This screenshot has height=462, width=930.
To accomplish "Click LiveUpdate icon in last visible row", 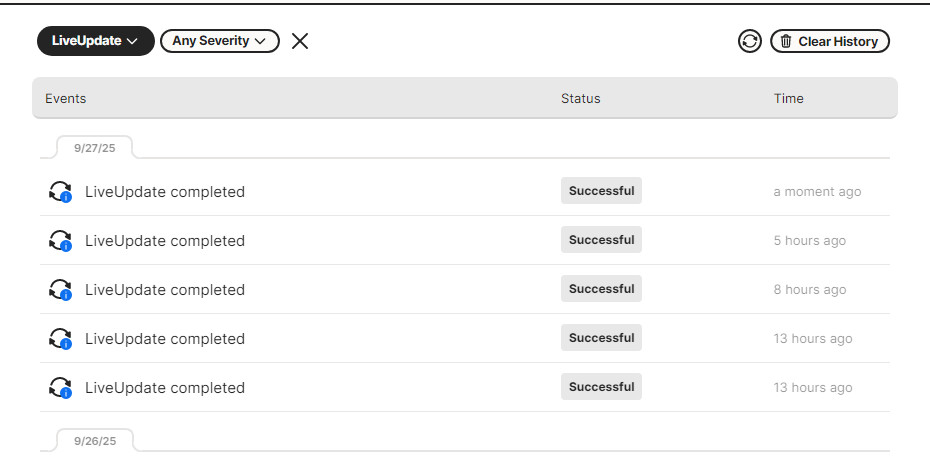I will pyautogui.click(x=60, y=388).
